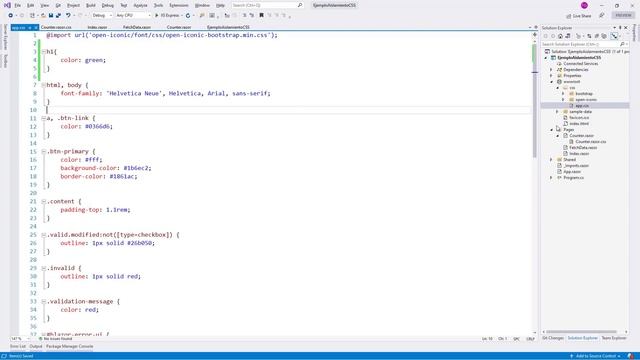Collapse the wwwroot folder

click(551, 82)
